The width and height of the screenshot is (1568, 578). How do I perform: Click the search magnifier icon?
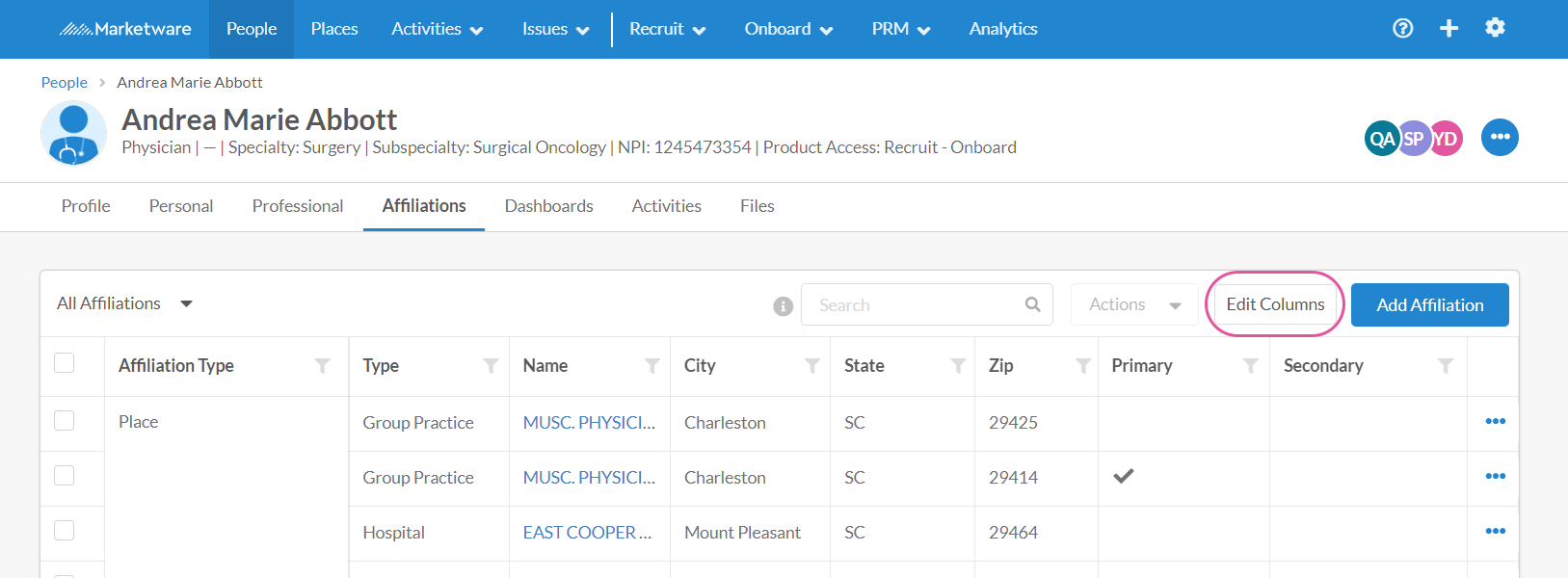pos(1032,304)
